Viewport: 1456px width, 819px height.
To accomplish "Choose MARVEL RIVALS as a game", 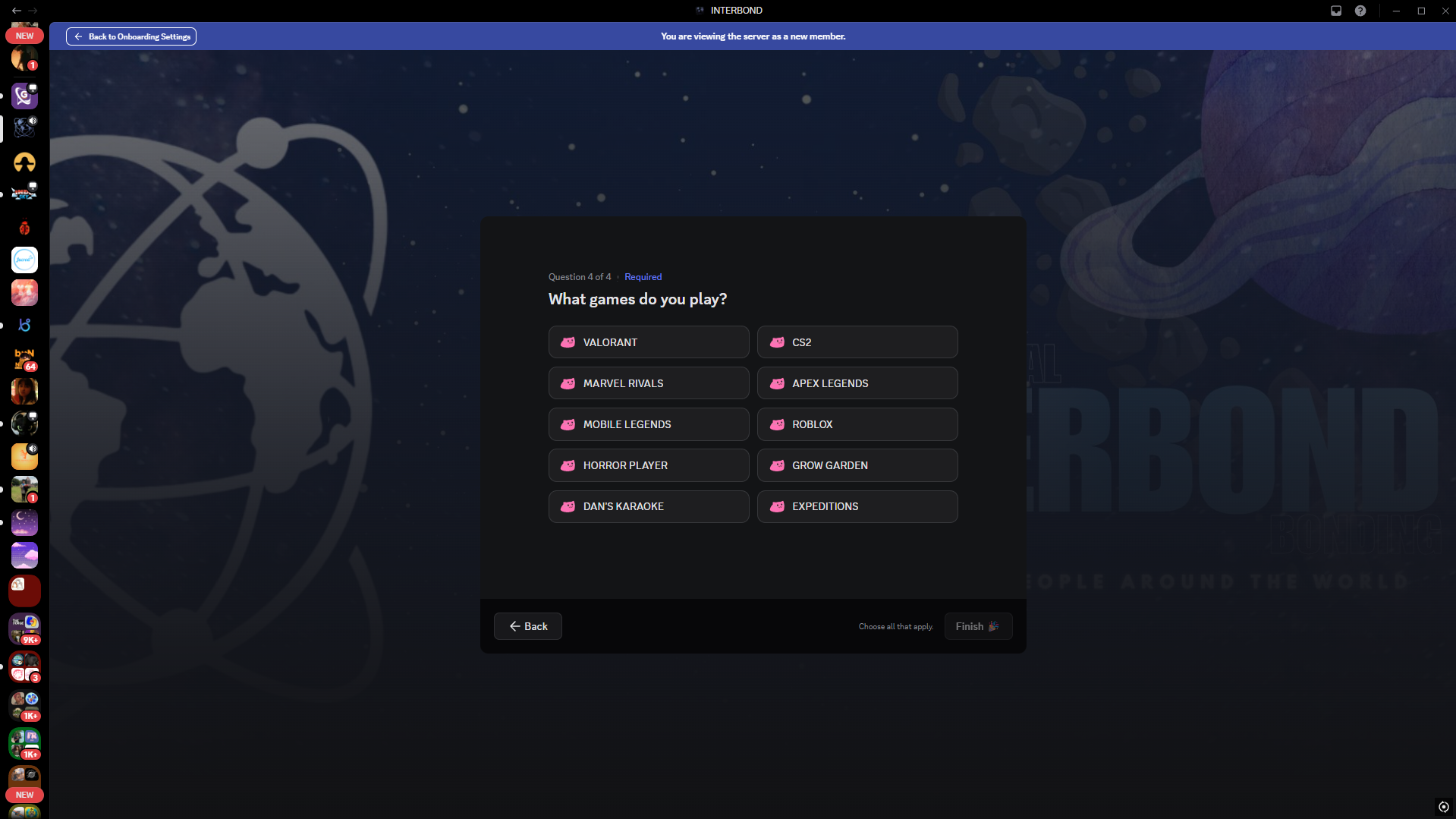I will (649, 383).
